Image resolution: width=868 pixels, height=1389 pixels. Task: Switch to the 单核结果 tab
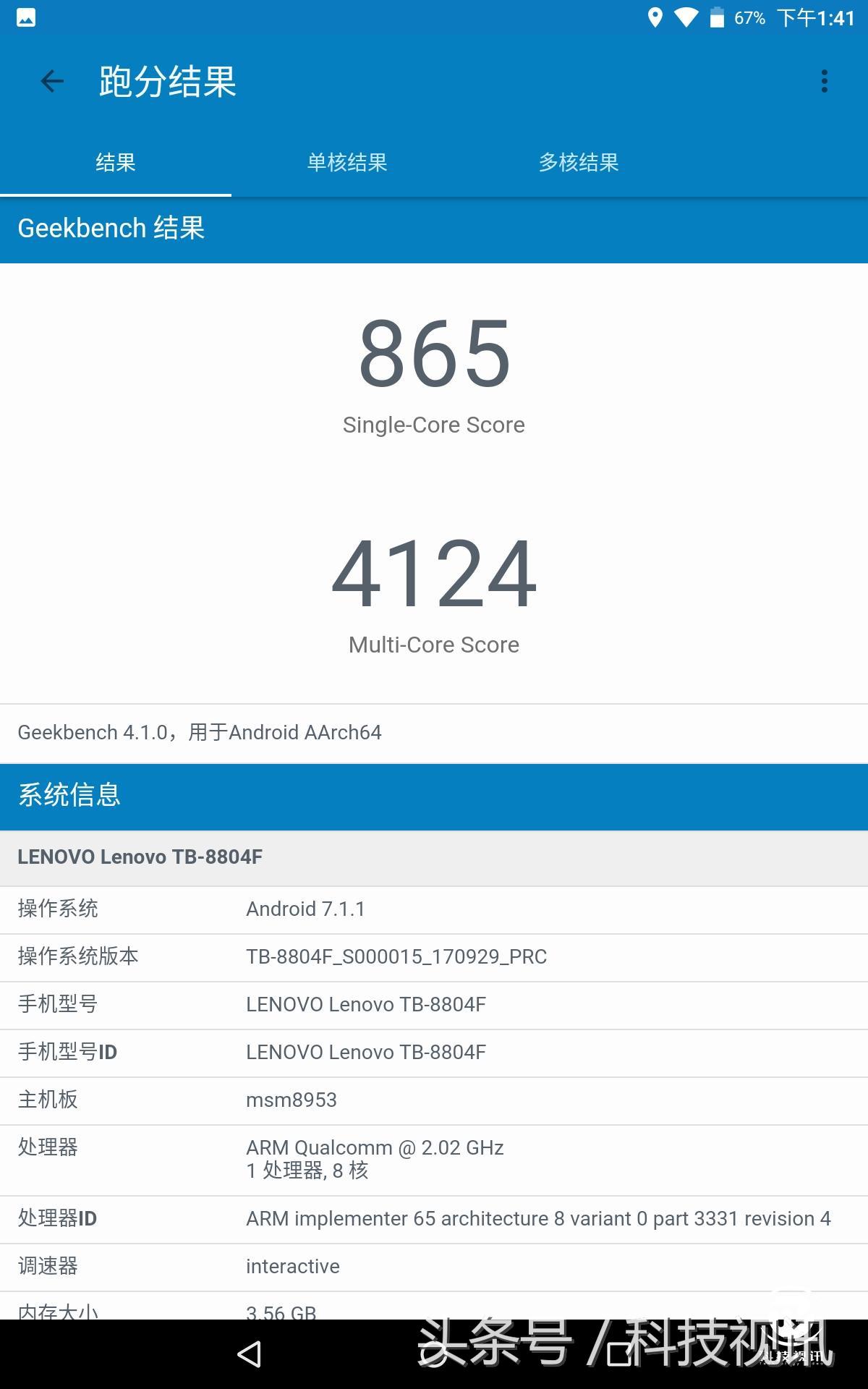347,162
